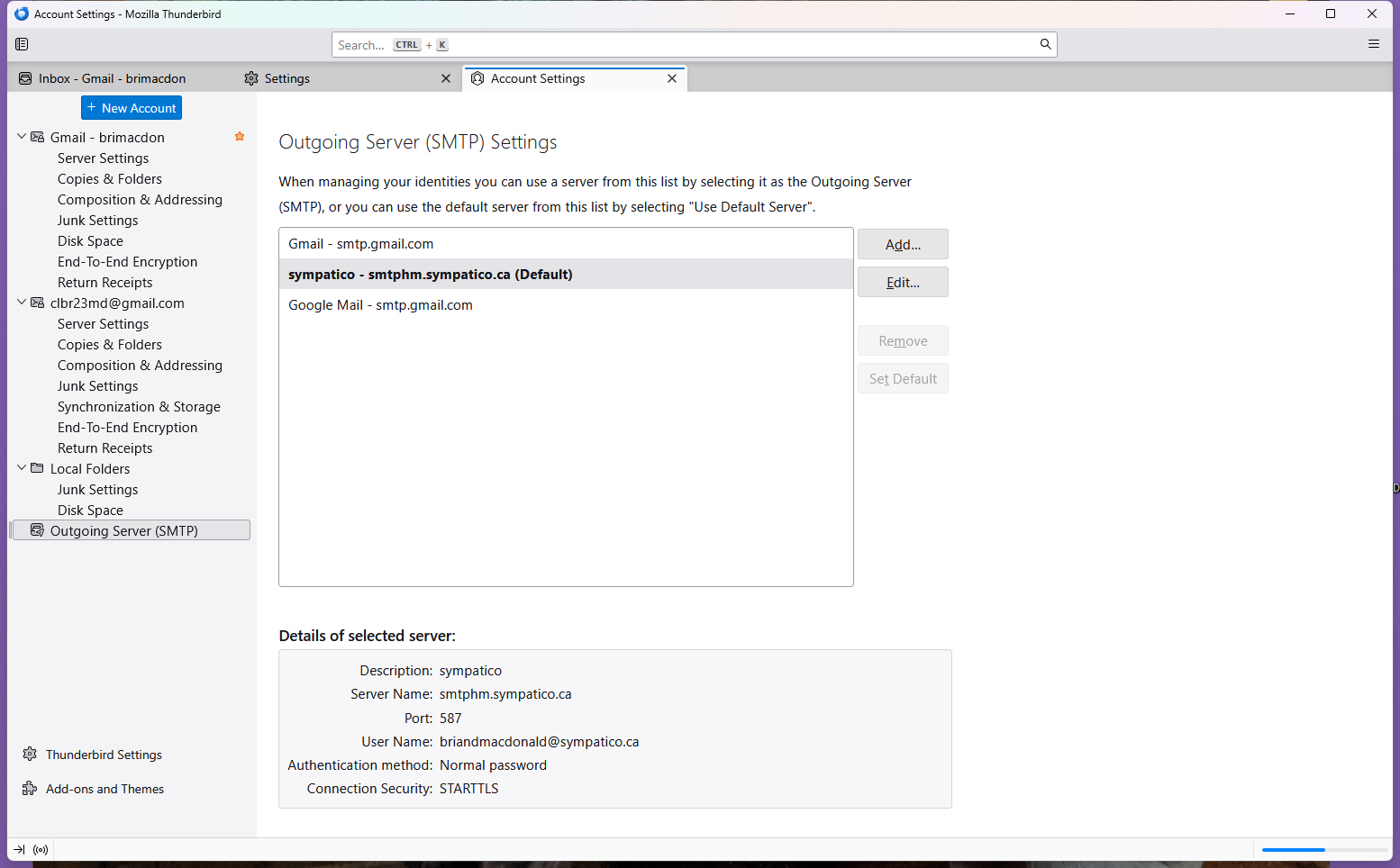Screen dimensions: 1400x868
Task: Collapse the clbr23md@gmail.com account tree
Action: point(22,303)
